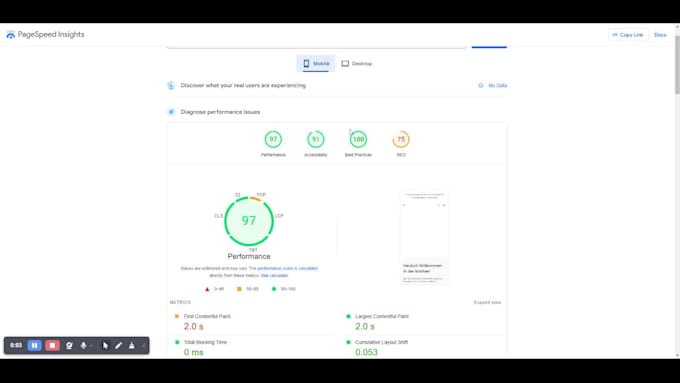This screenshot has width=680, height=383.
Task: Click the orange square 50-89 legend marker
Action: (x=239, y=289)
